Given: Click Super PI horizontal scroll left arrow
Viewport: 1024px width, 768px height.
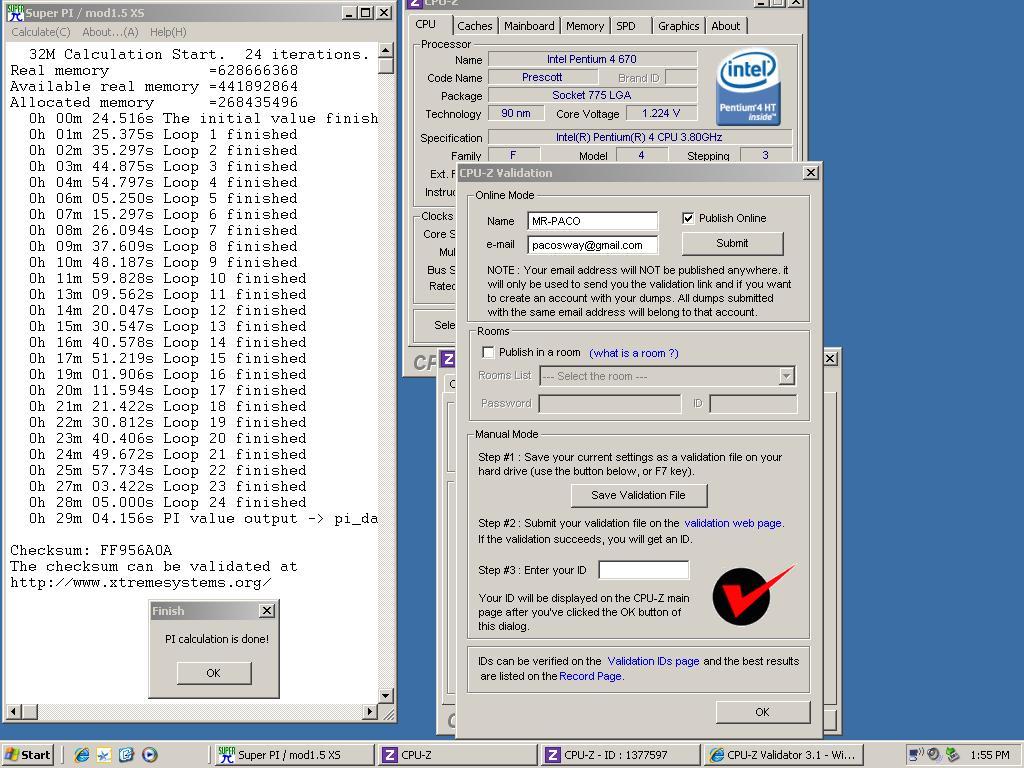Looking at the screenshot, I should click(x=14, y=711).
